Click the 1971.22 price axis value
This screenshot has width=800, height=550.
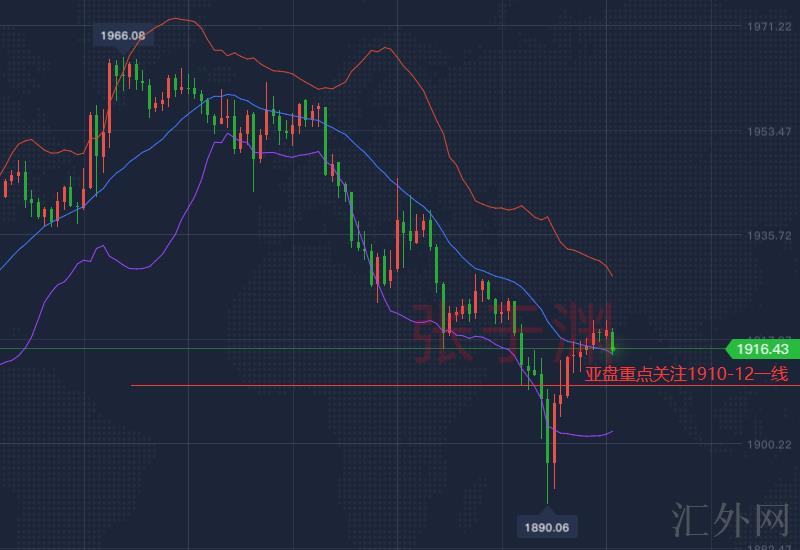tap(769, 27)
